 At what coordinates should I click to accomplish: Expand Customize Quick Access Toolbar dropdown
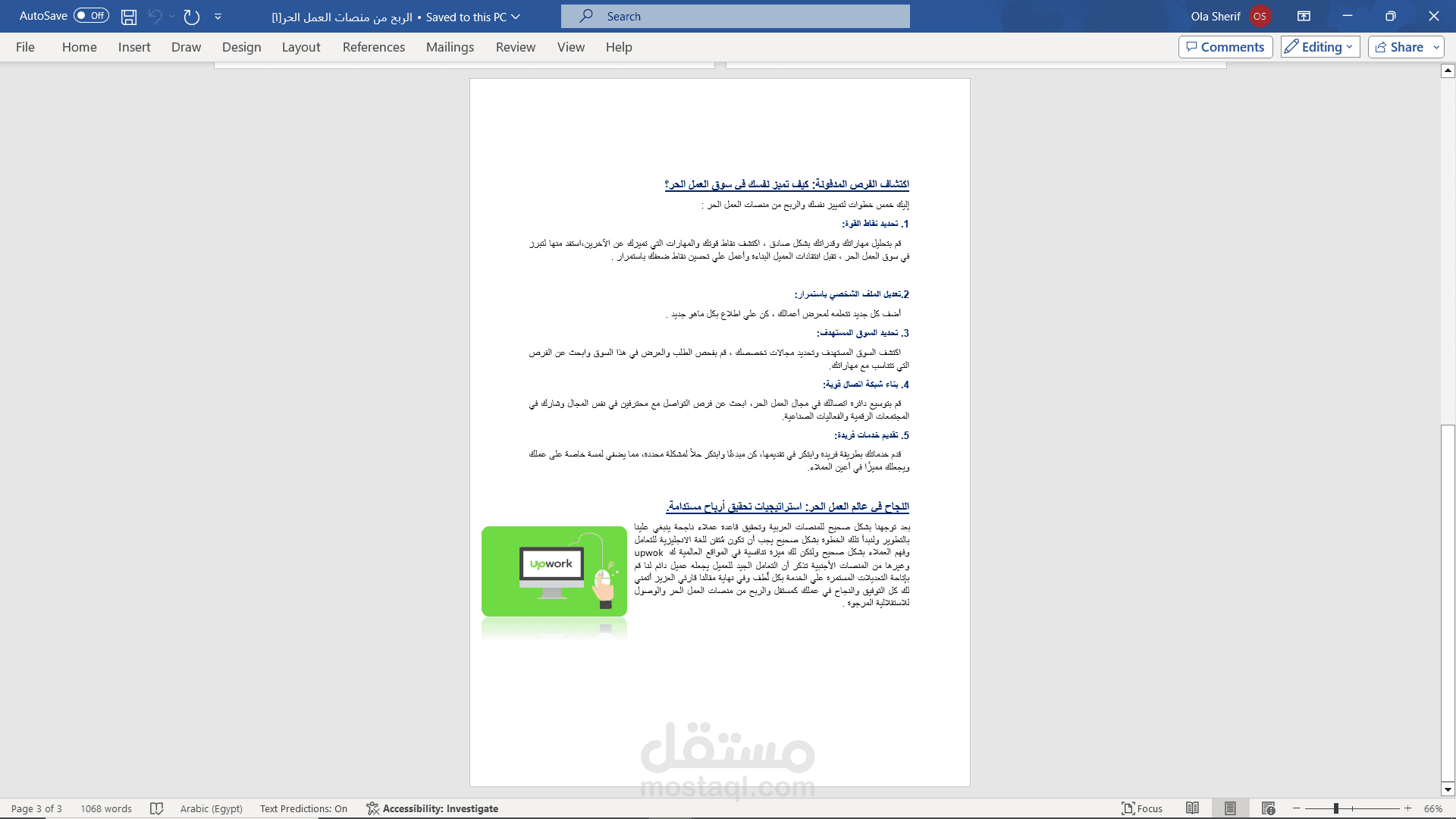218,17
